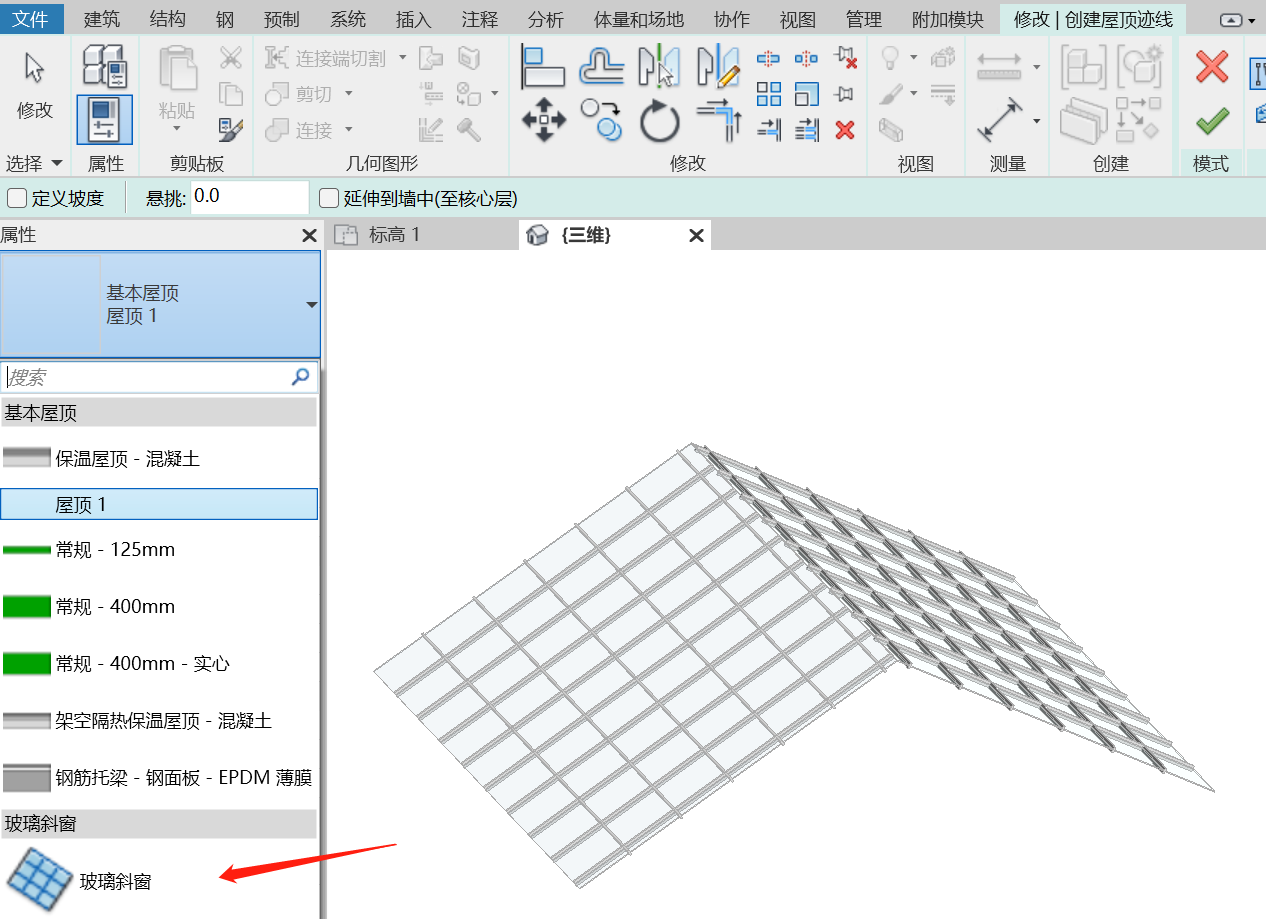Choose 钢筋托梁 - 钢面板 - EPDM 薄膜

[x=160, y=777]
